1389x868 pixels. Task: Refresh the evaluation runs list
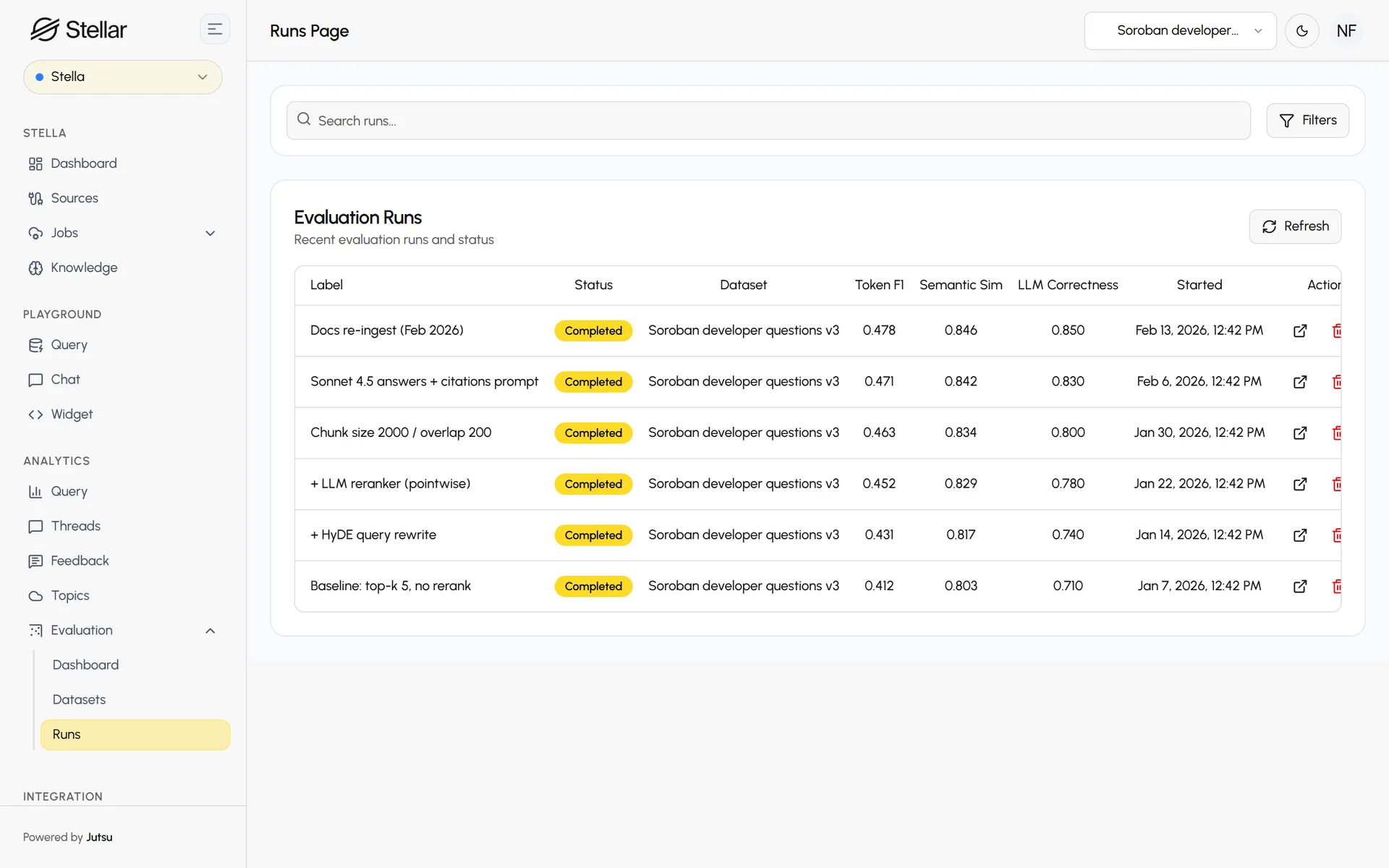point(1295,226)
